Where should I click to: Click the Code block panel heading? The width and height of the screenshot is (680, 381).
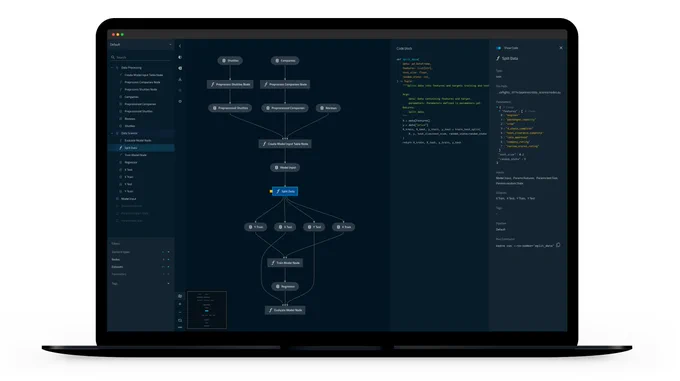coord(404,49)
